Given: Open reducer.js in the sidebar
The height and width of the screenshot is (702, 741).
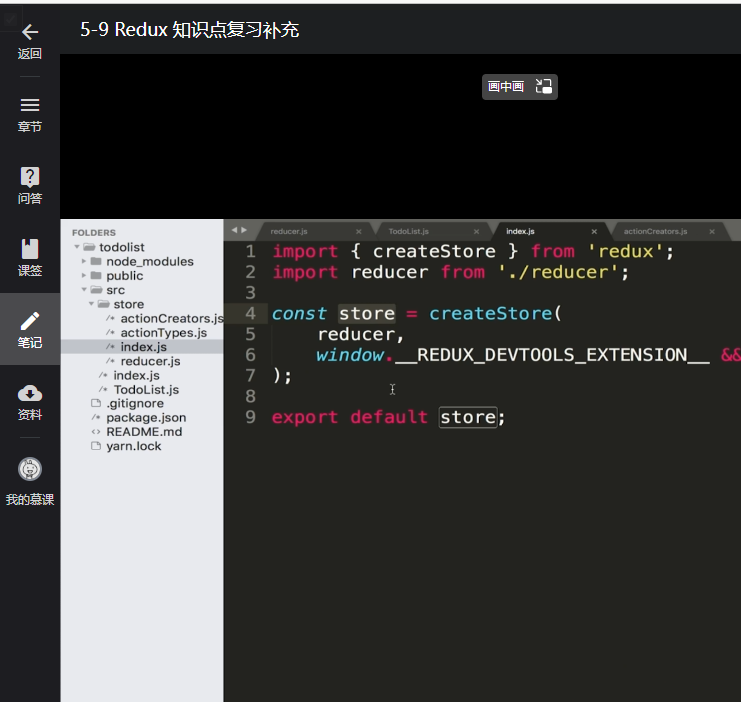Looking at the screenshot, I should point(150,361).
